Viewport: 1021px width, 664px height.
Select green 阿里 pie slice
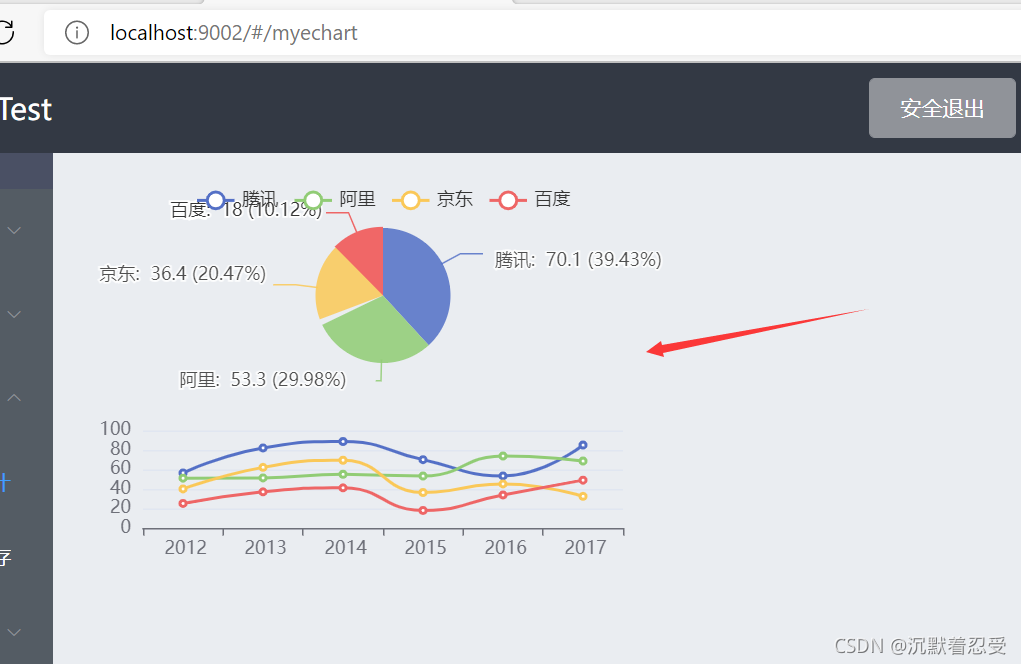pyautogui.click(x=378, y=332)
